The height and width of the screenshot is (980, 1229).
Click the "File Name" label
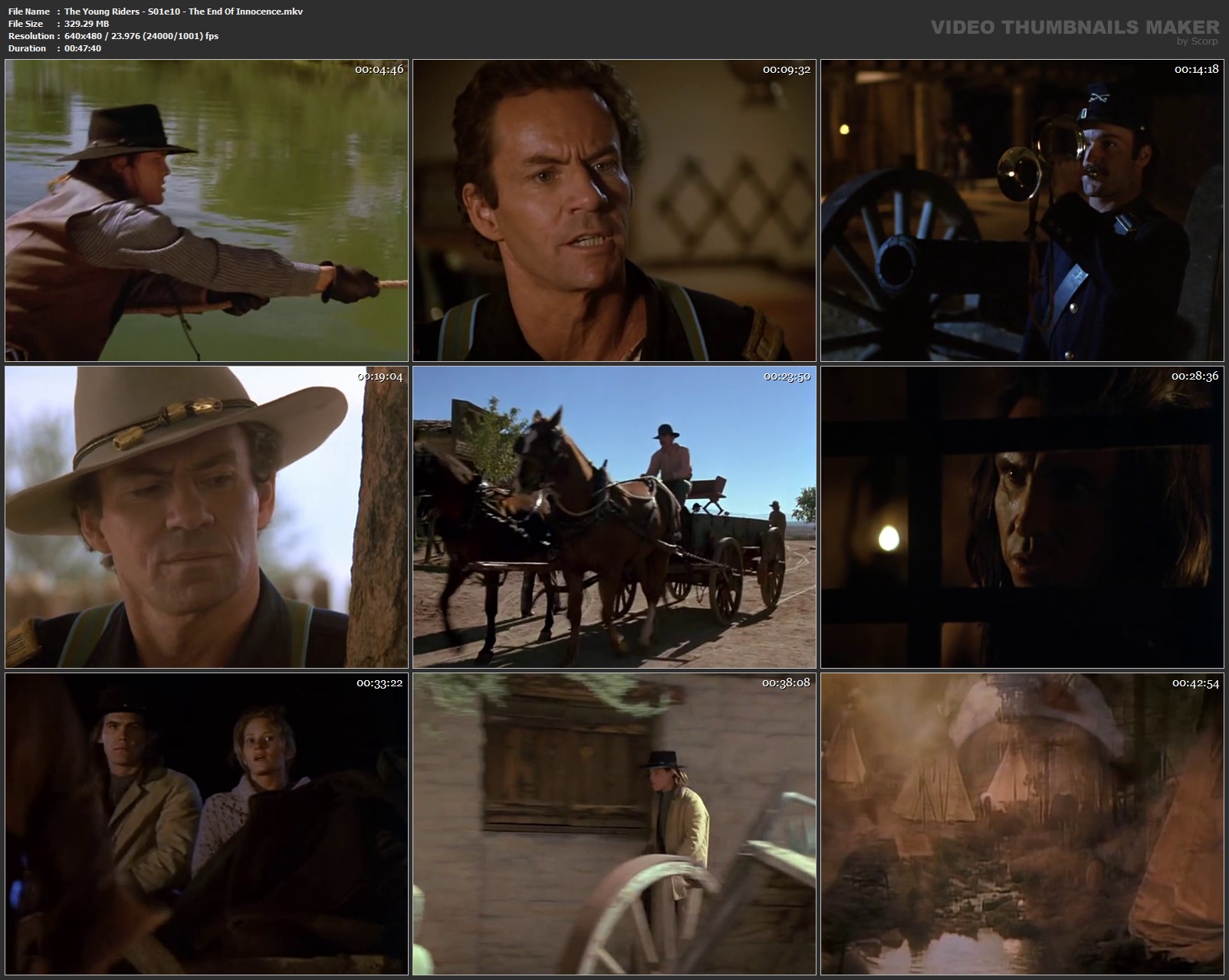coord(29,12)
